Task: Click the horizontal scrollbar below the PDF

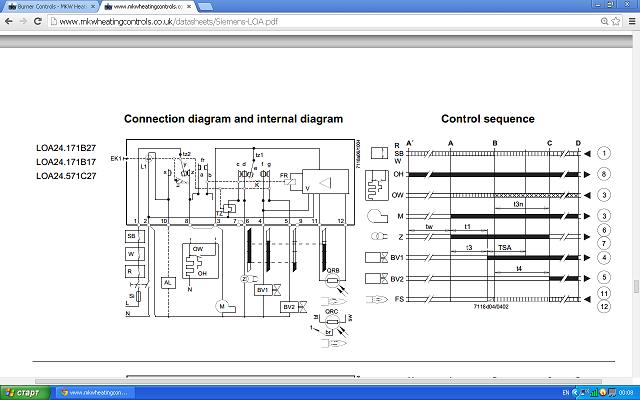Action: coord(300,377)
